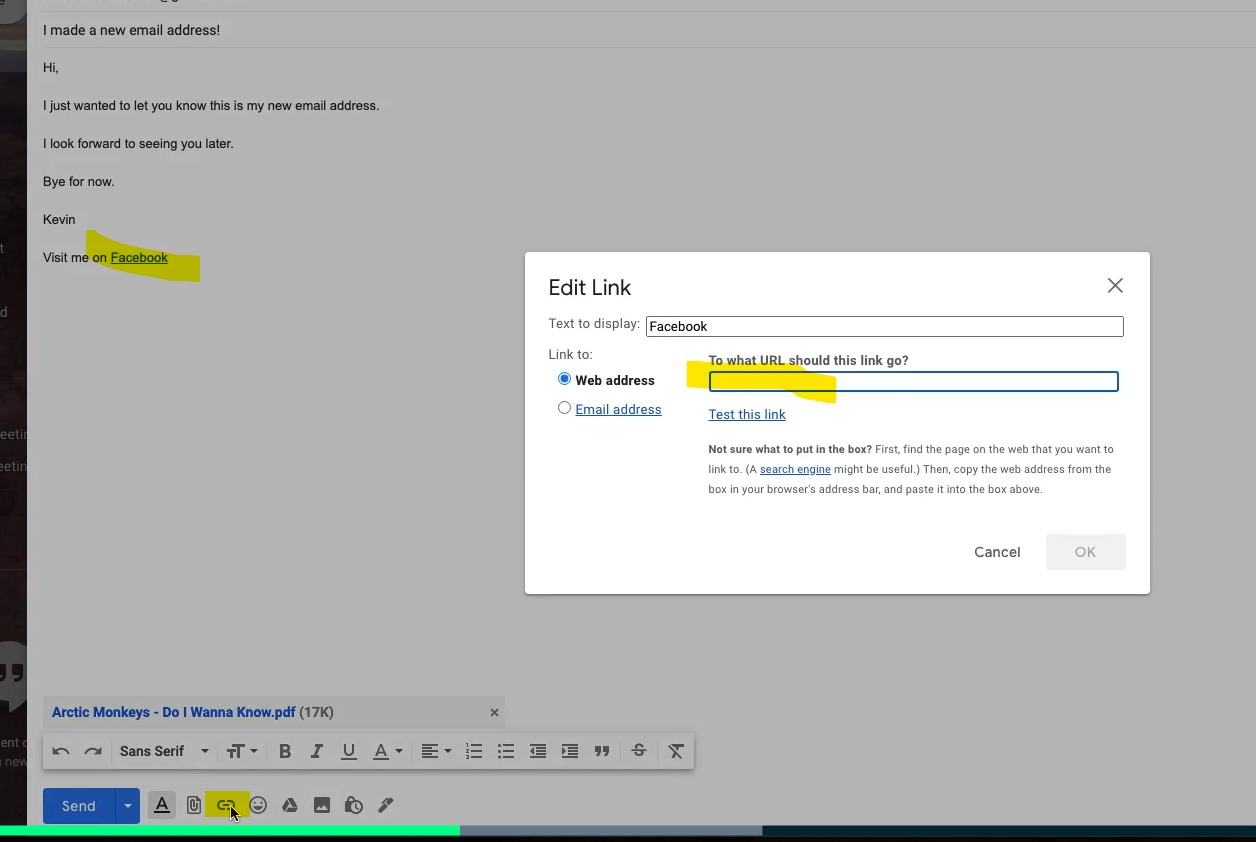The image size is (1256, 842).
Task: Remove formatting from text
Action: pyautogui.click(x=676, y=751)
